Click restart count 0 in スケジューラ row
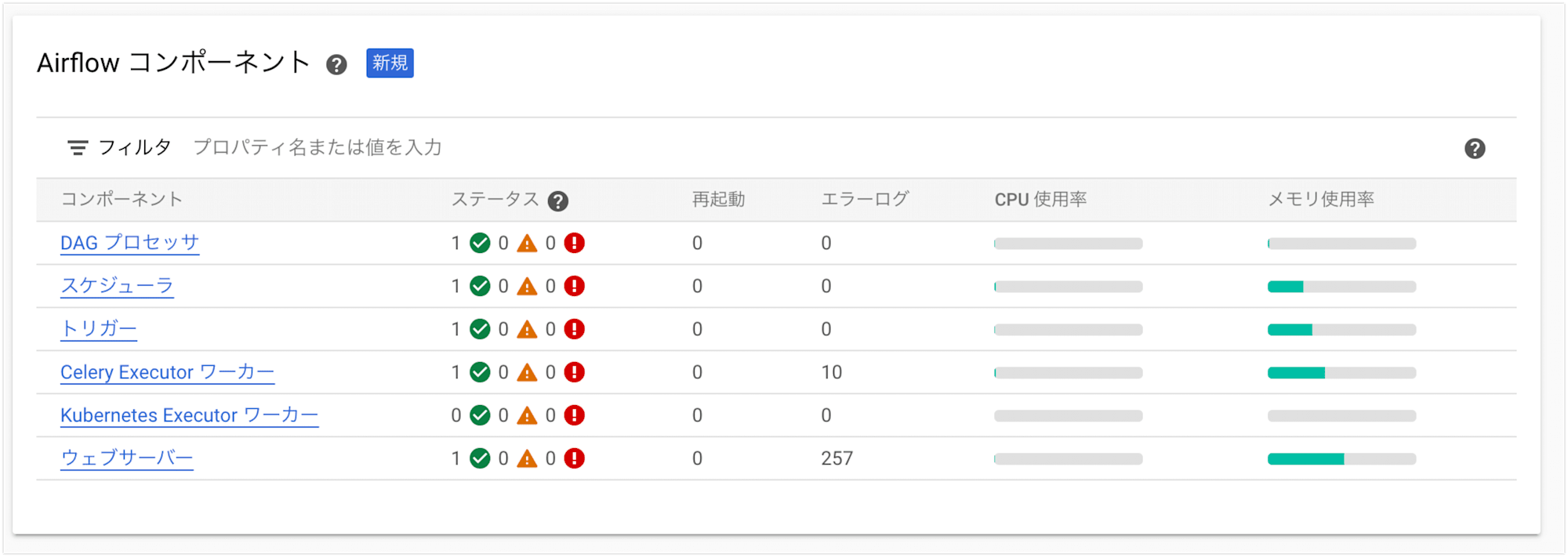This screenshot has width=1568, height=557. [697, 286]
